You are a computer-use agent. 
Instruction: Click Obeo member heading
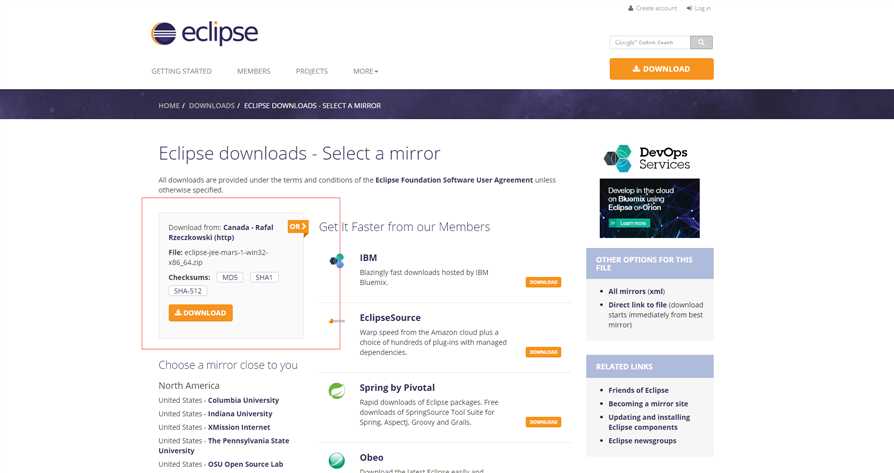pyautogui.click(x=371, y=458)
